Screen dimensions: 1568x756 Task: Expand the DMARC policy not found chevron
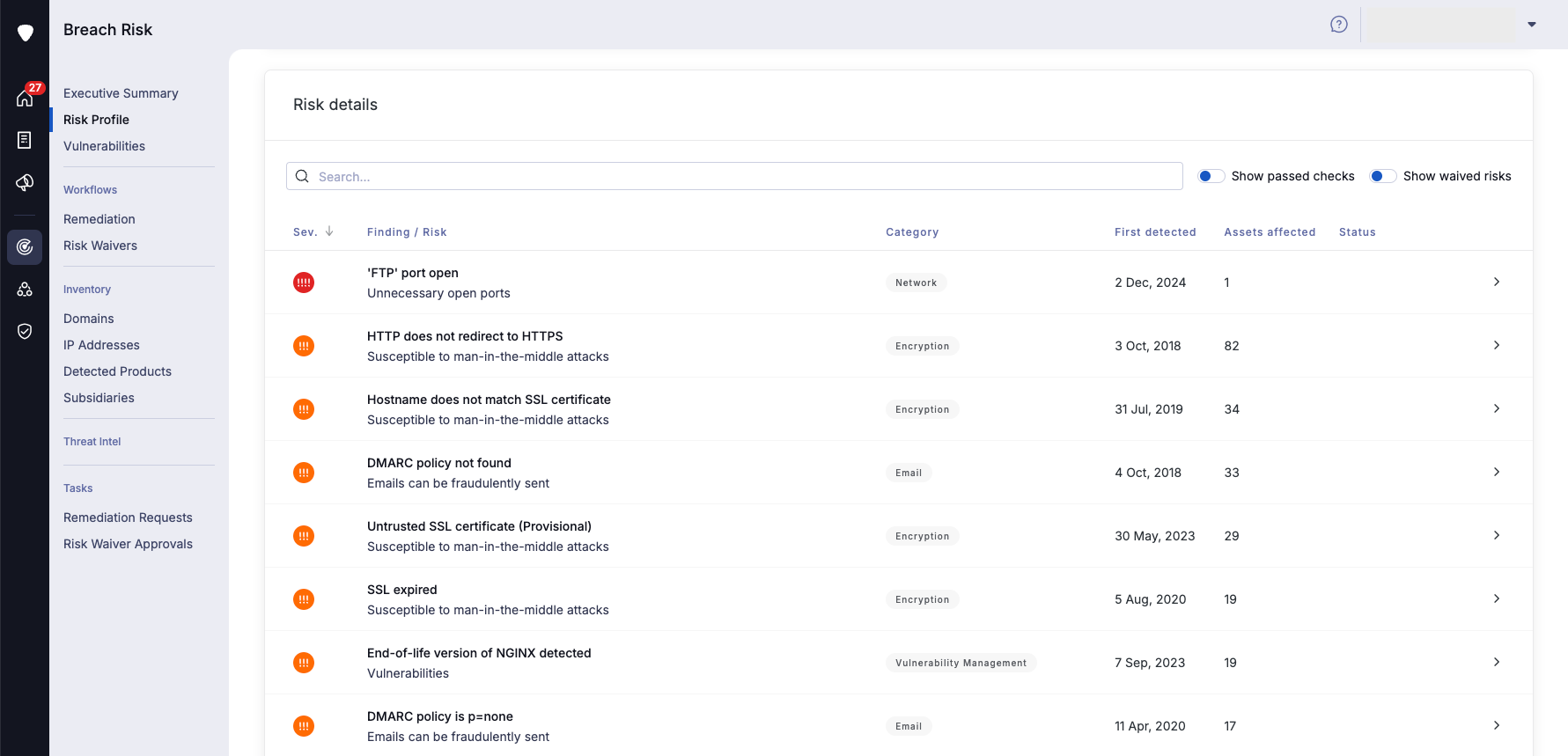(1496, 472)
